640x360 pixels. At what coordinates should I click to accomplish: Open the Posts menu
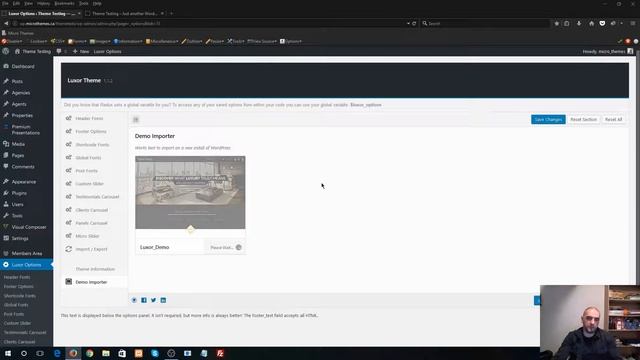tap(17, 81)
